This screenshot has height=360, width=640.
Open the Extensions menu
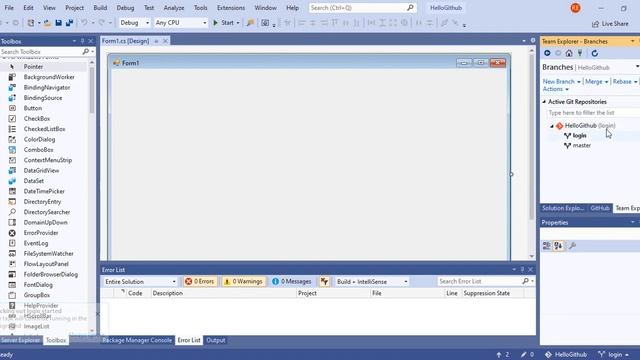[x=231, y=8]
